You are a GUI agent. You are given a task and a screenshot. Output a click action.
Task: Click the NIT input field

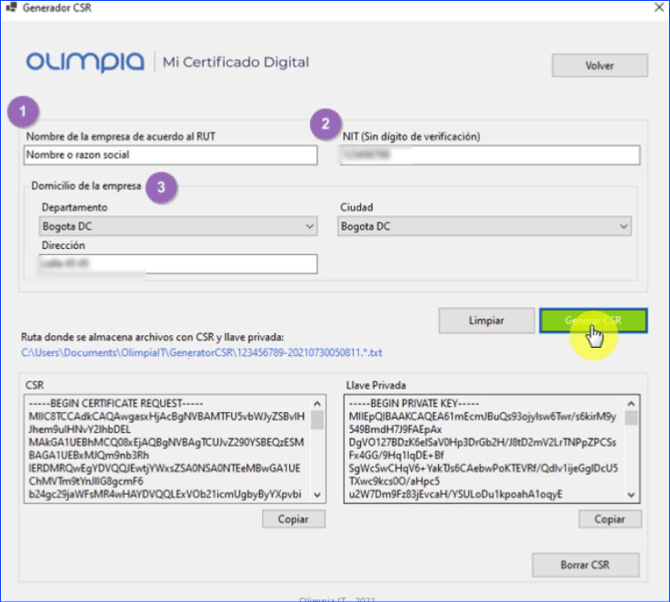coord(488,155)
